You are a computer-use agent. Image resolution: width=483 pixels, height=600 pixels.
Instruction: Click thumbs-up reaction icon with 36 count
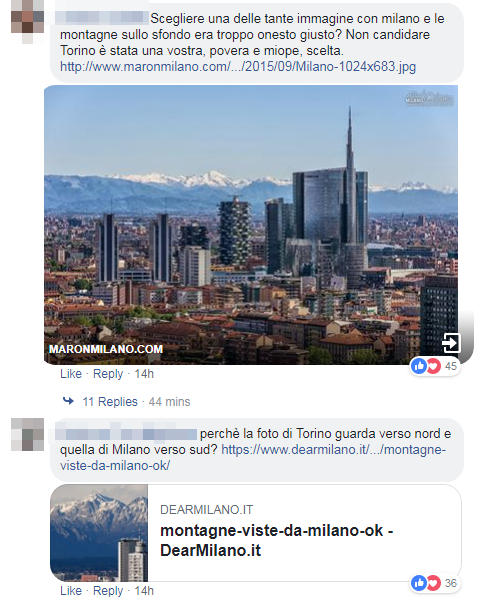pyautogui.click(x=419, y=583)
